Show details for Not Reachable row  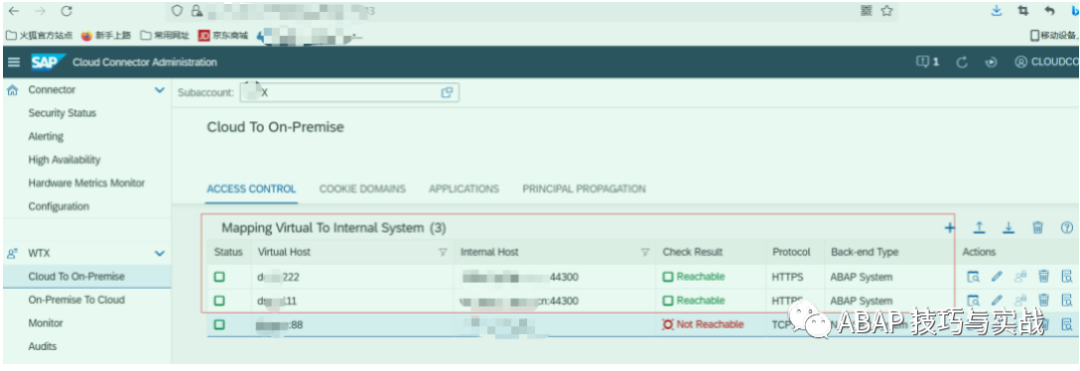(x=1067, y=324)
